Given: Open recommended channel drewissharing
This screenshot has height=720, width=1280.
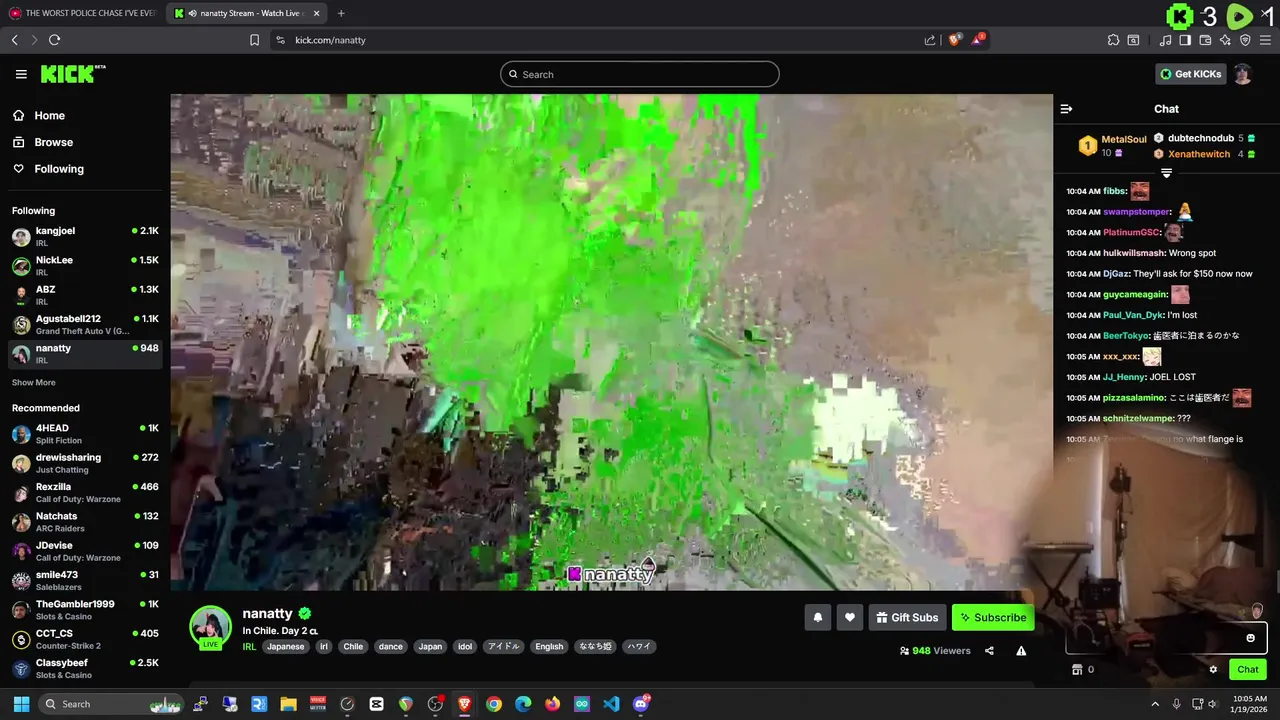Looking at the screenshot, I should pyautogui.click(x=85, y=463).
